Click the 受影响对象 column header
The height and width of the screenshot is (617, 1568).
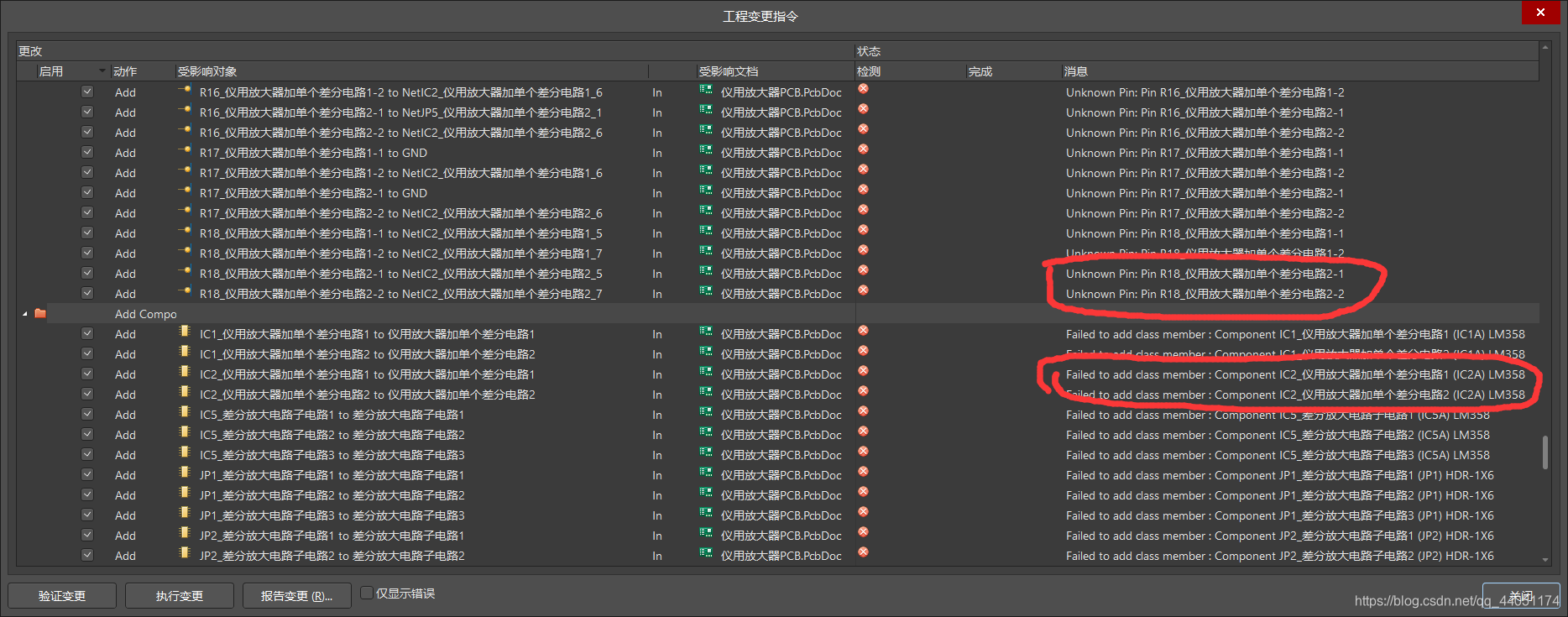[411, 71]
